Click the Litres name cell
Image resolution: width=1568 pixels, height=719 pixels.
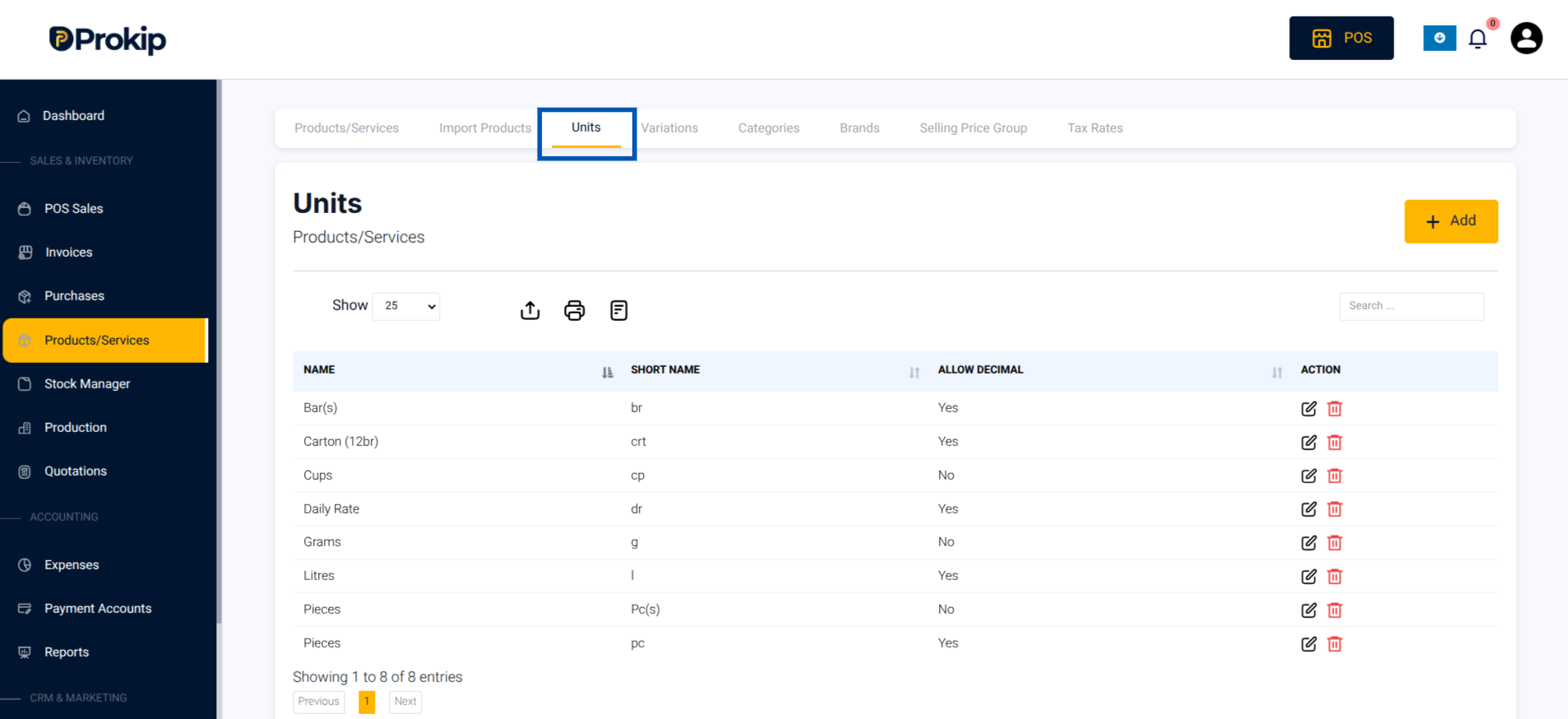click(x=319, y=576)
